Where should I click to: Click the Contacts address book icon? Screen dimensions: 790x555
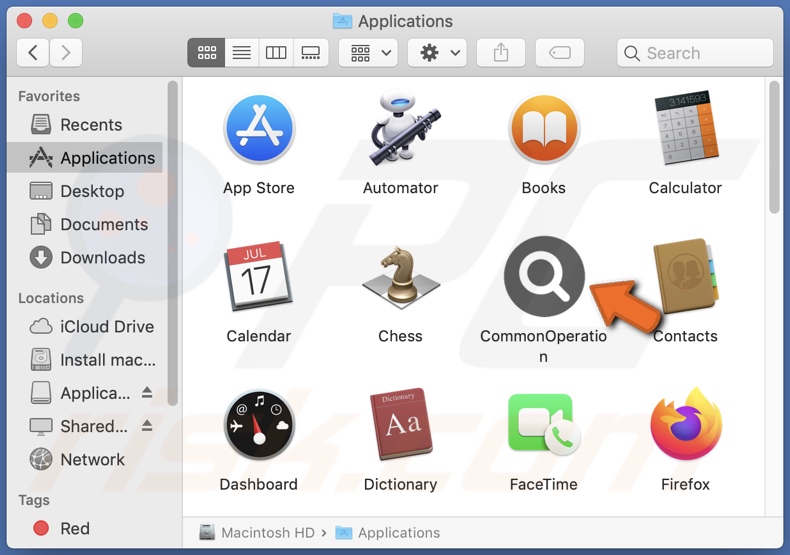686,276
